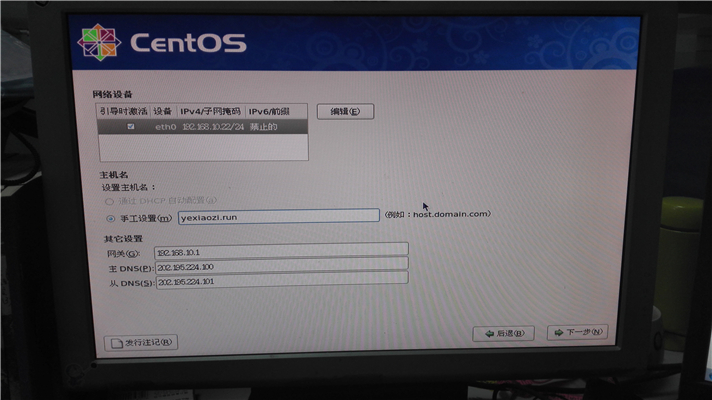The width and height of the screenshot is (712, 400).
Task: Click the Back (后退) button
Action: tap(503, 334)
